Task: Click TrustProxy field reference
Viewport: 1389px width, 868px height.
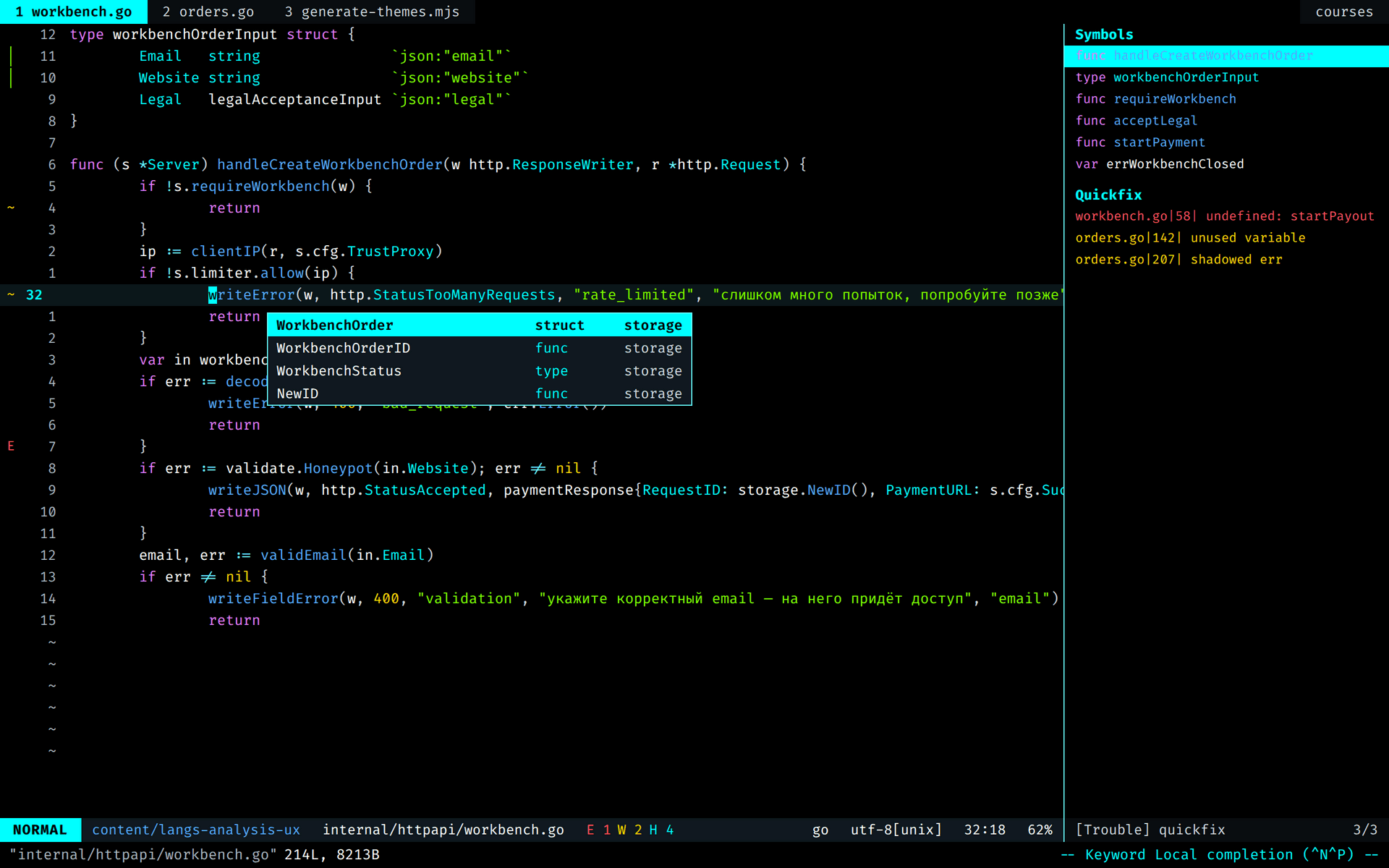Action: 390,251
